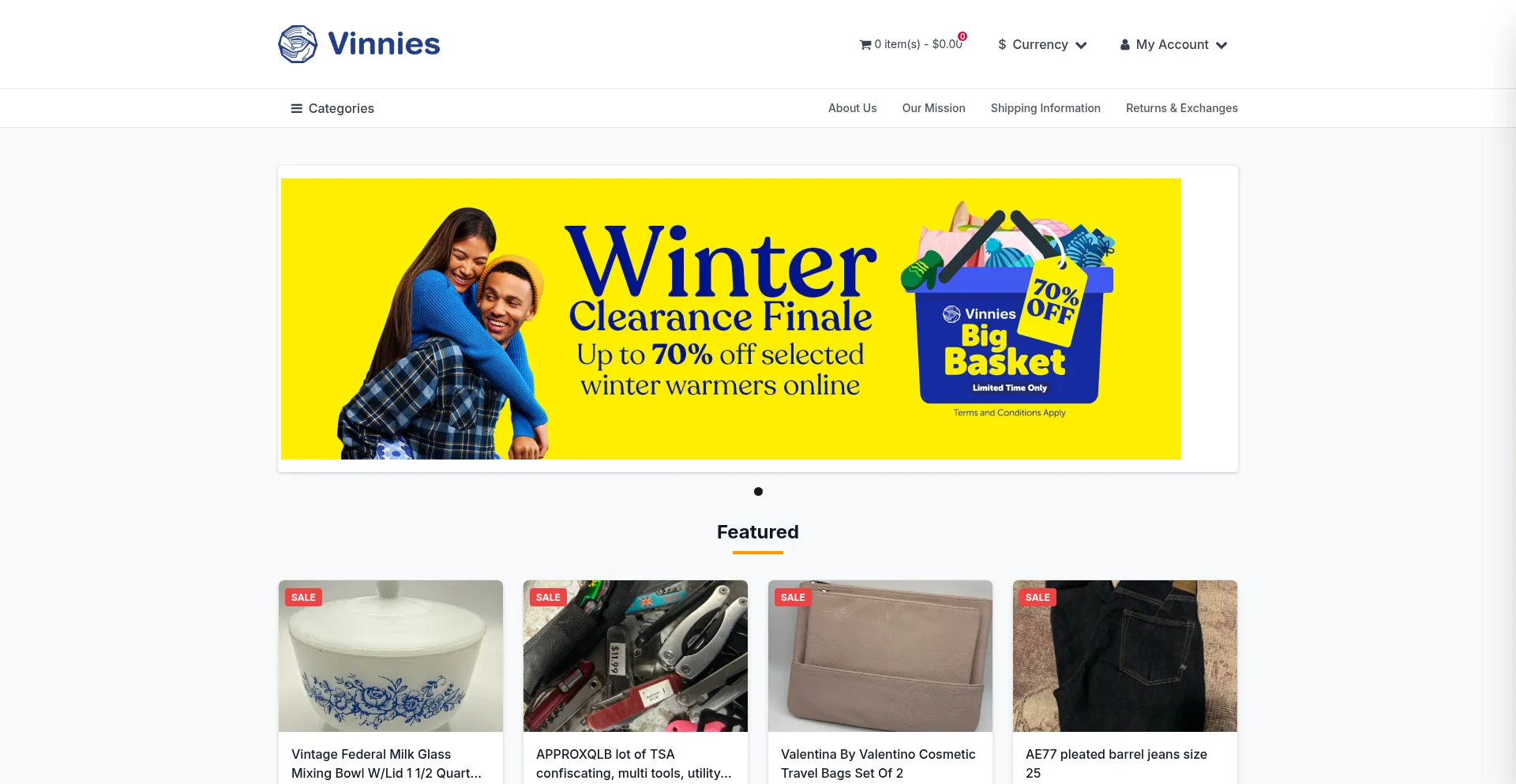
Task: Open the Categories menu
Action: tap(332, 108)
